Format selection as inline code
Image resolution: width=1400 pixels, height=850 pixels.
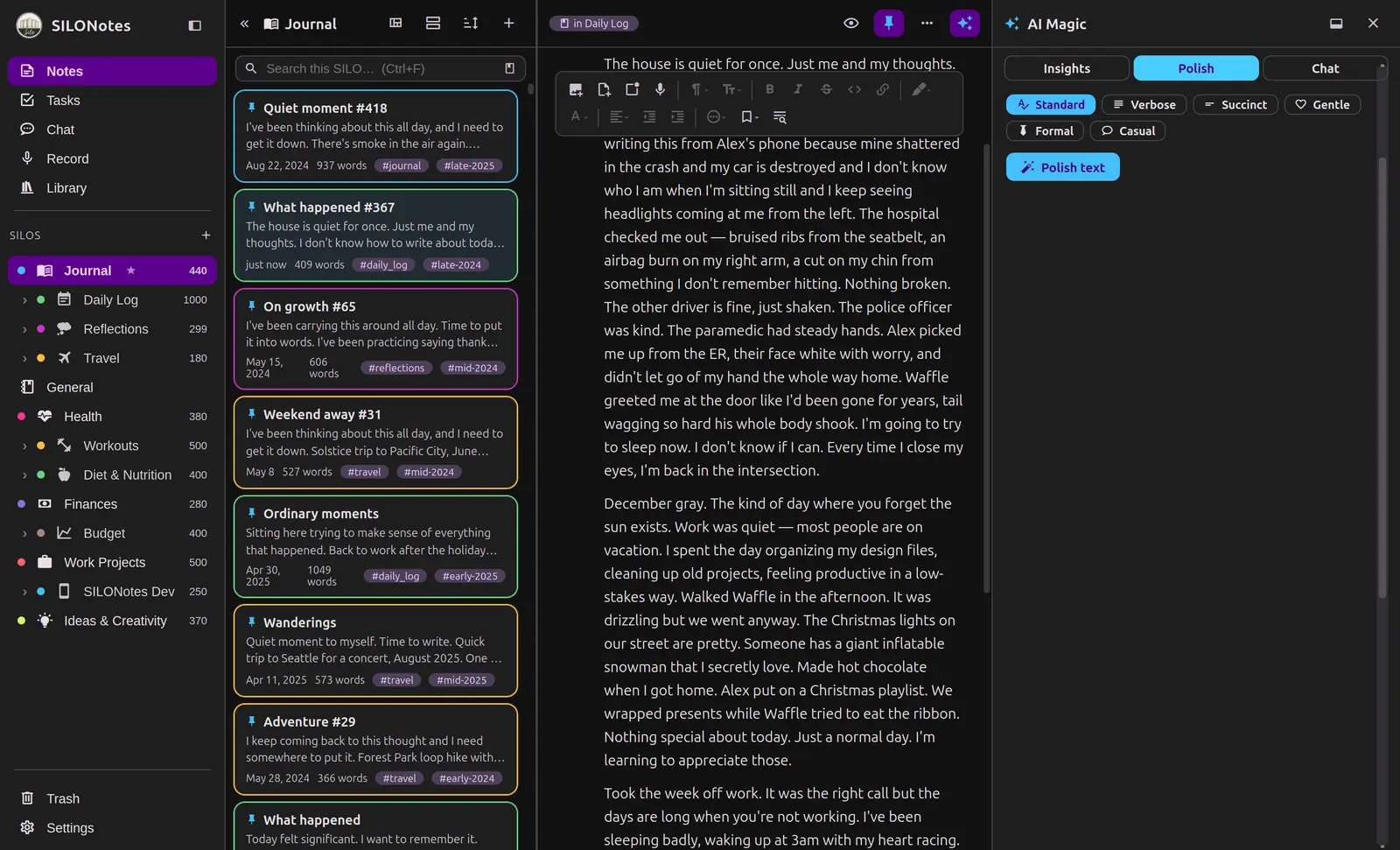tap(855, 89)
